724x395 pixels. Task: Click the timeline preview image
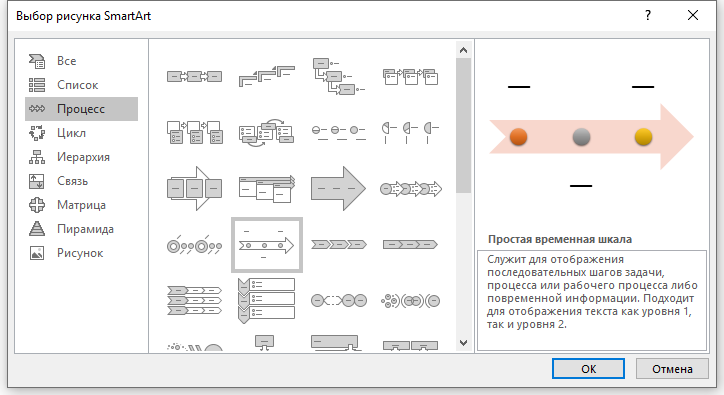pos(591,137)
